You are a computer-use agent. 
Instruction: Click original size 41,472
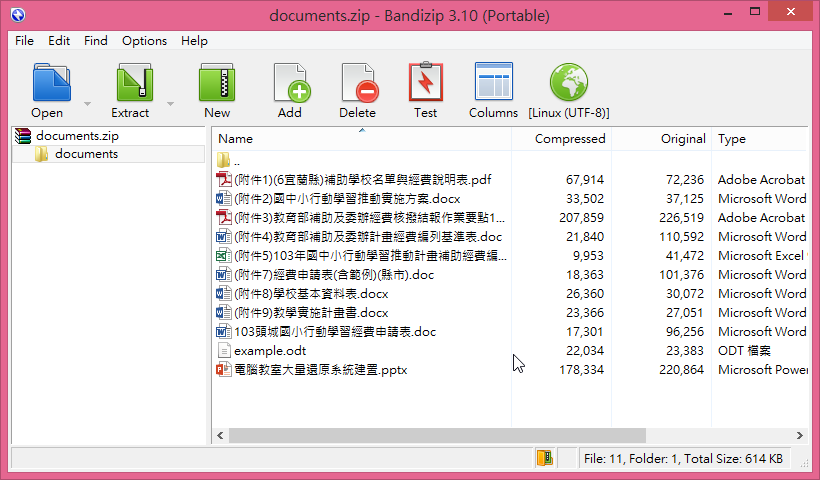[x=685, y=256]
